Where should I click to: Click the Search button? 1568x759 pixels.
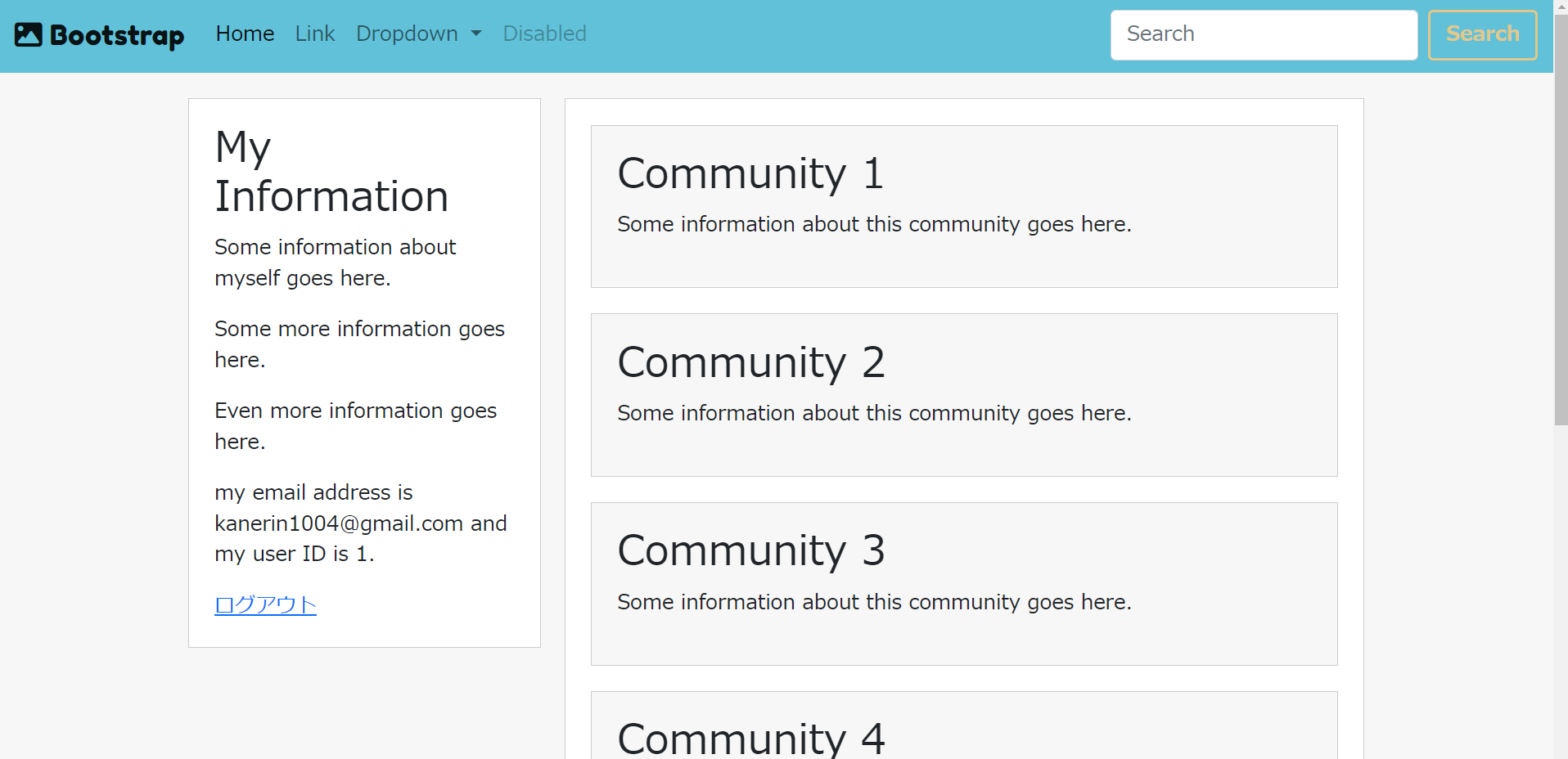click(1482, 35)
